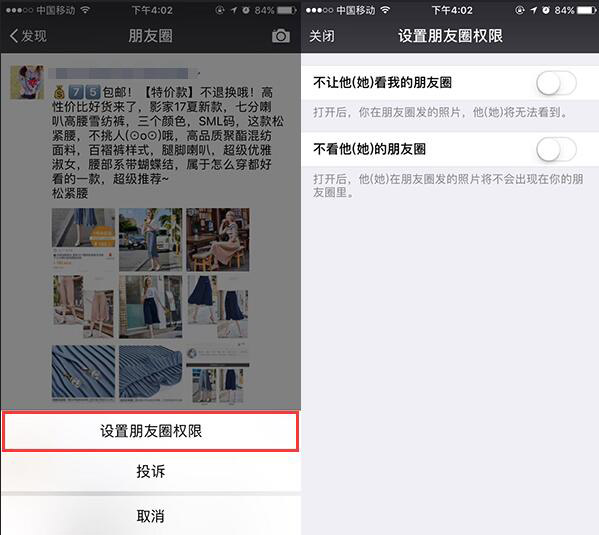Tap 松紧腰 line at end of post
The width and height of the screenshot is (599, 535).
(70, 193)
